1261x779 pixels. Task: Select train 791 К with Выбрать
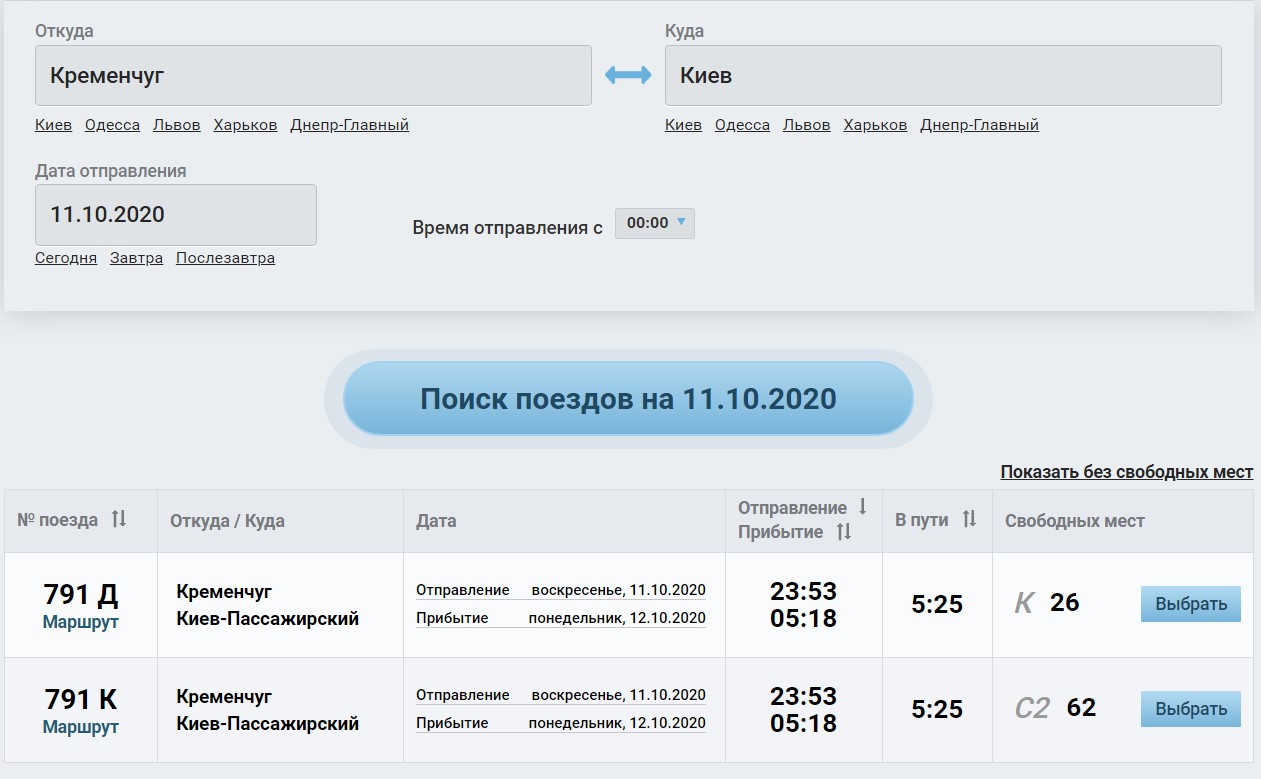coord(1190,709)
